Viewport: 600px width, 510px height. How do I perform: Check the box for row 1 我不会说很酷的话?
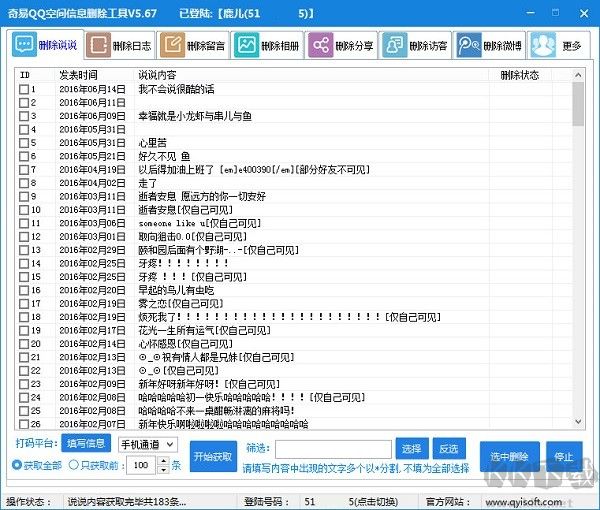(x=24, y=89)
